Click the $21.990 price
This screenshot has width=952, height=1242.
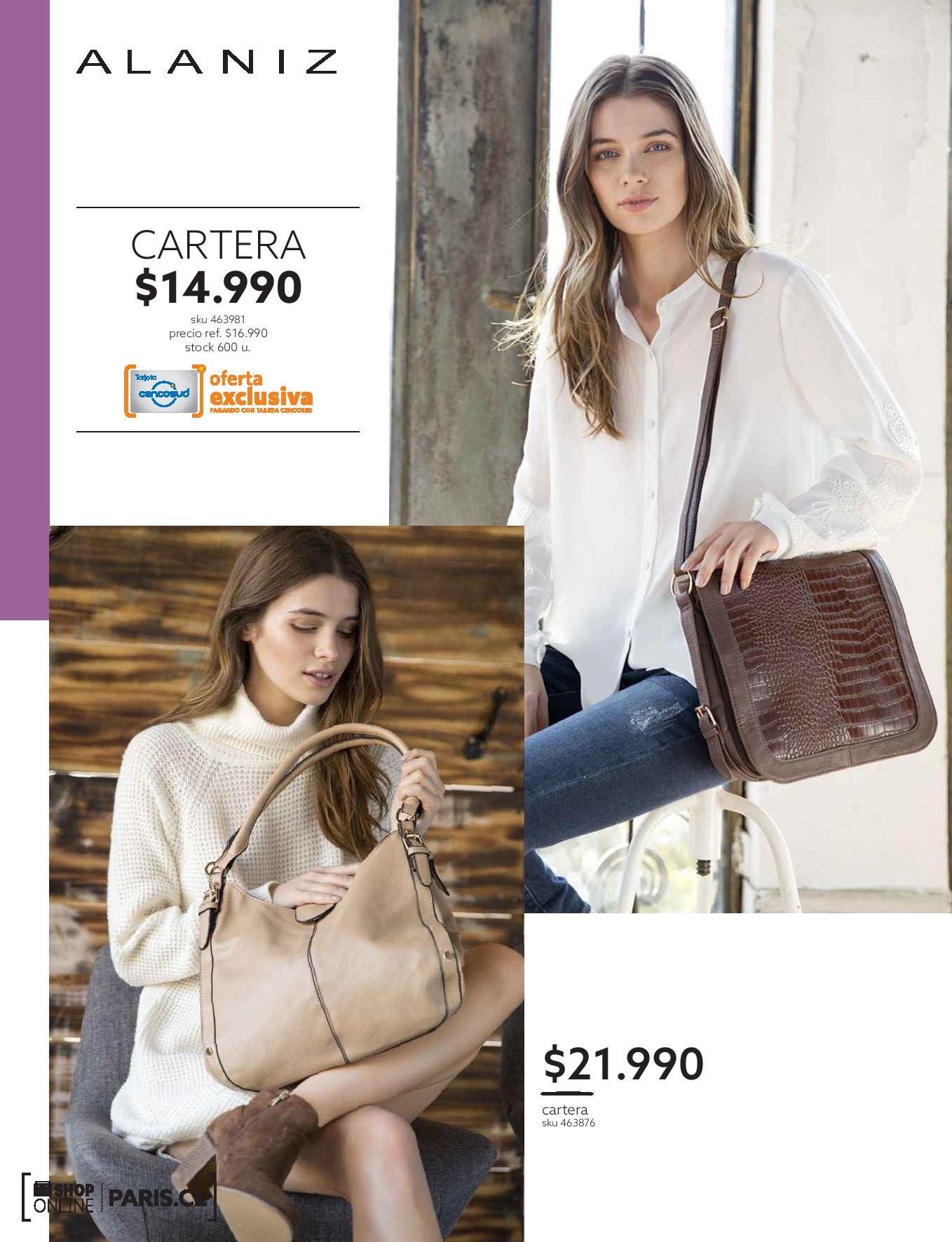[x=623, y=1064]
